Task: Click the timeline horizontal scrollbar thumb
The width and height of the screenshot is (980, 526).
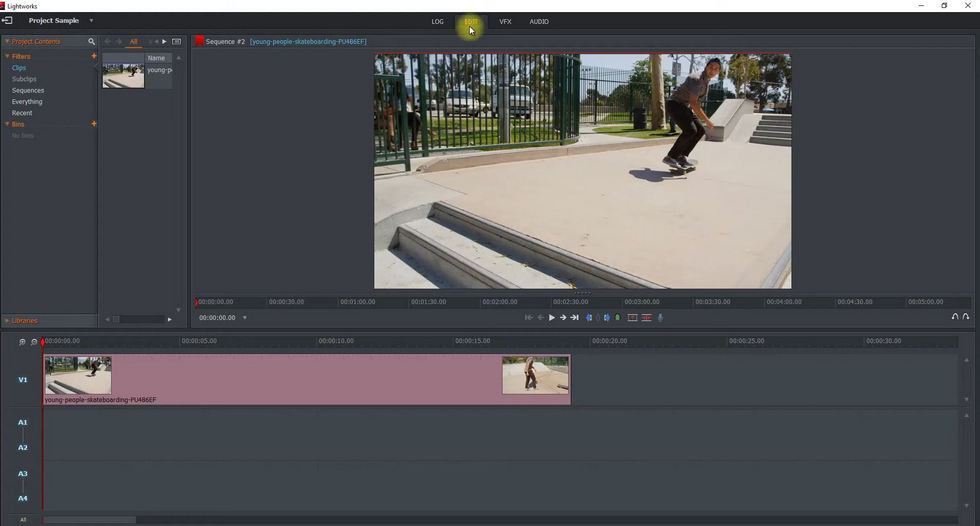Action: click(x=89, y=520)
